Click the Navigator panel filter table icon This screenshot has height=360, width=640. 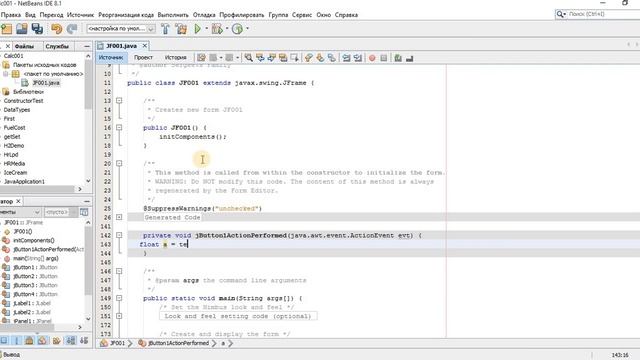[84, 212]
